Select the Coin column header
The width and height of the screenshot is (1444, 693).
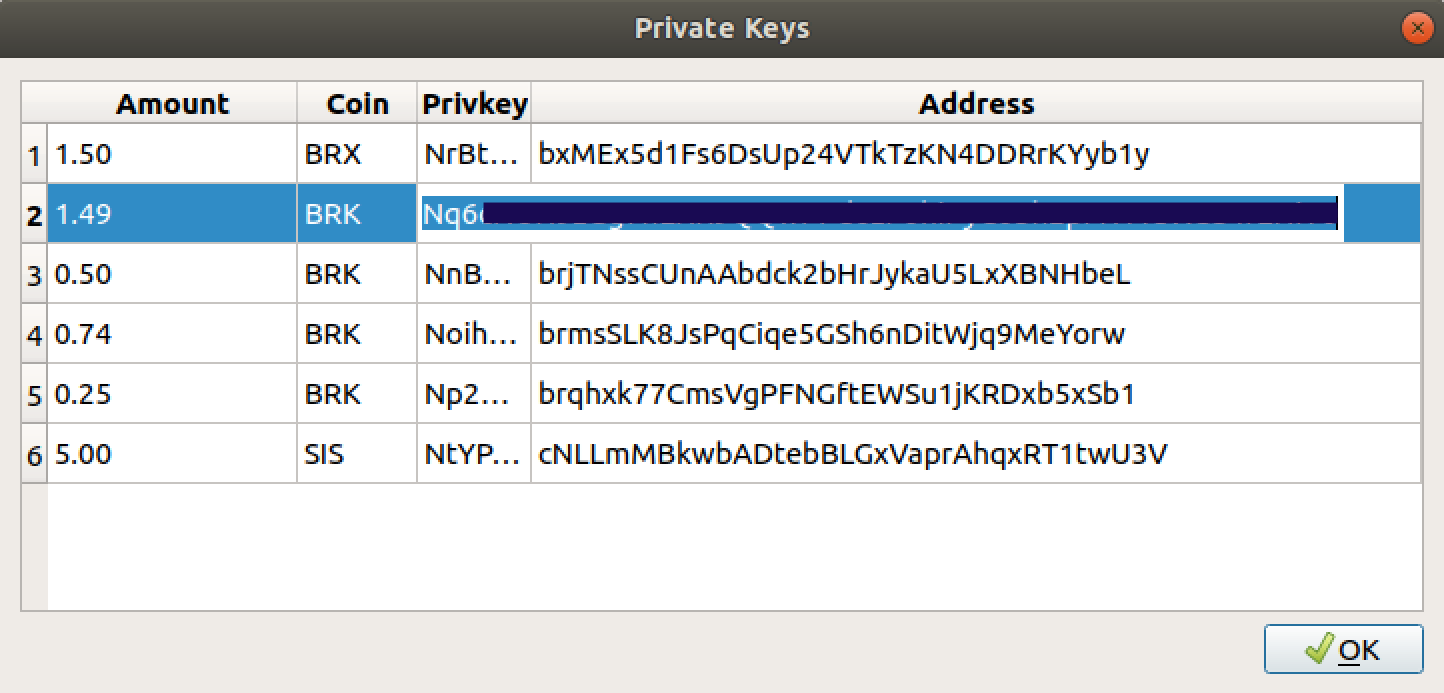(355, 103)
